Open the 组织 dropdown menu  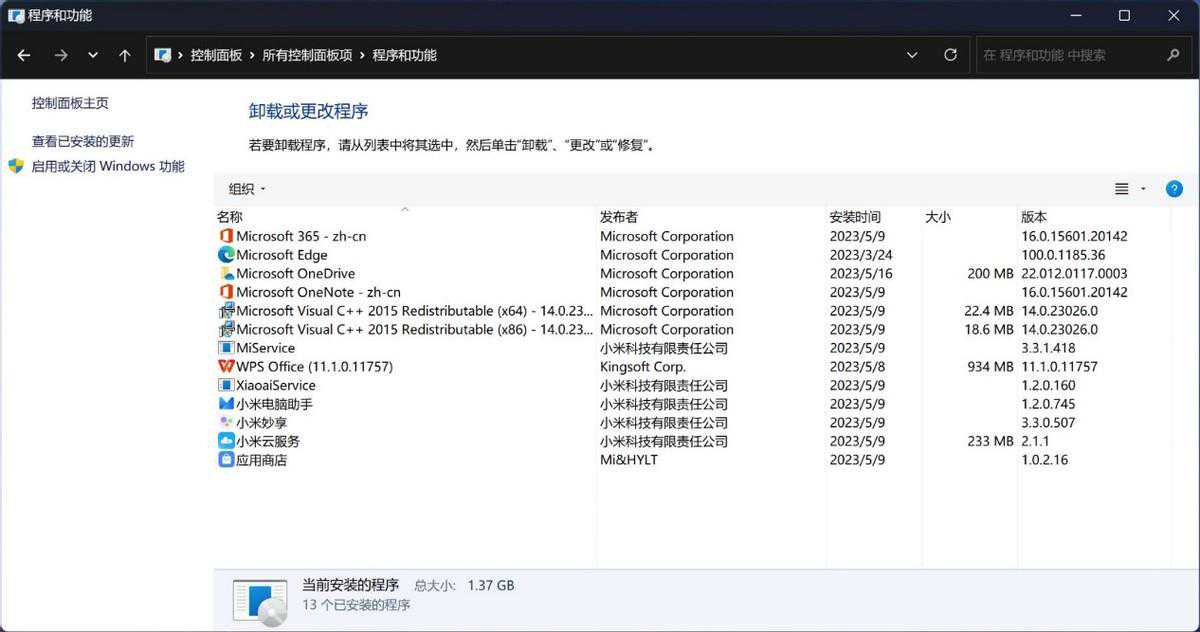click(x=247, y=189)
